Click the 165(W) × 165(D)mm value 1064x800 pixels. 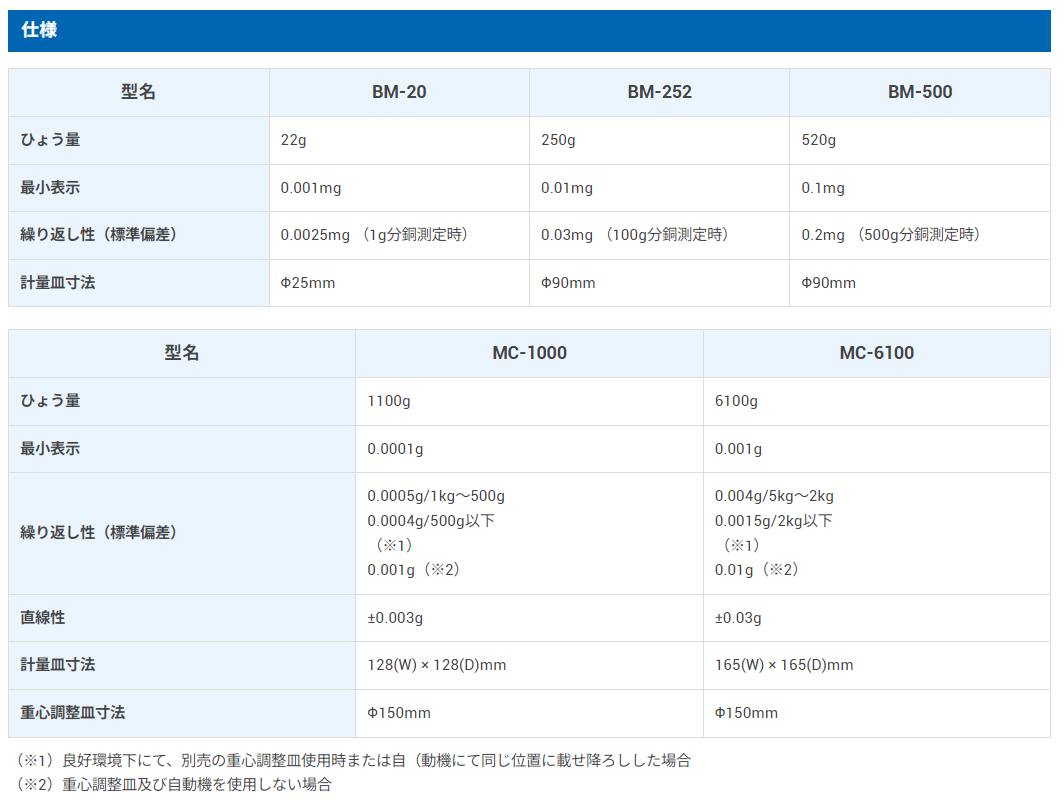[x=784, y=665]
